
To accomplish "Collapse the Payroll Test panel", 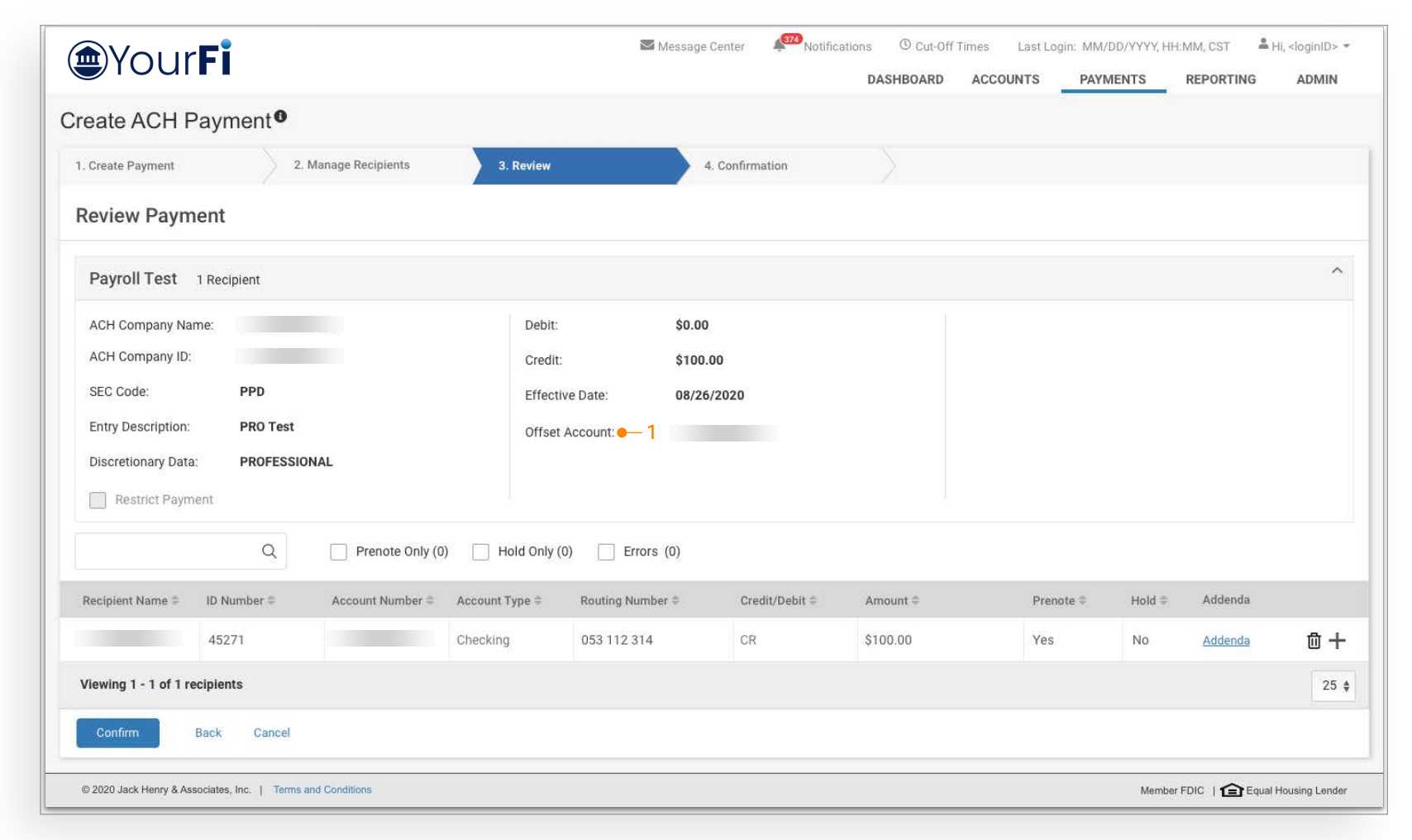I will pyautogui.click(x=1337, y=271).
